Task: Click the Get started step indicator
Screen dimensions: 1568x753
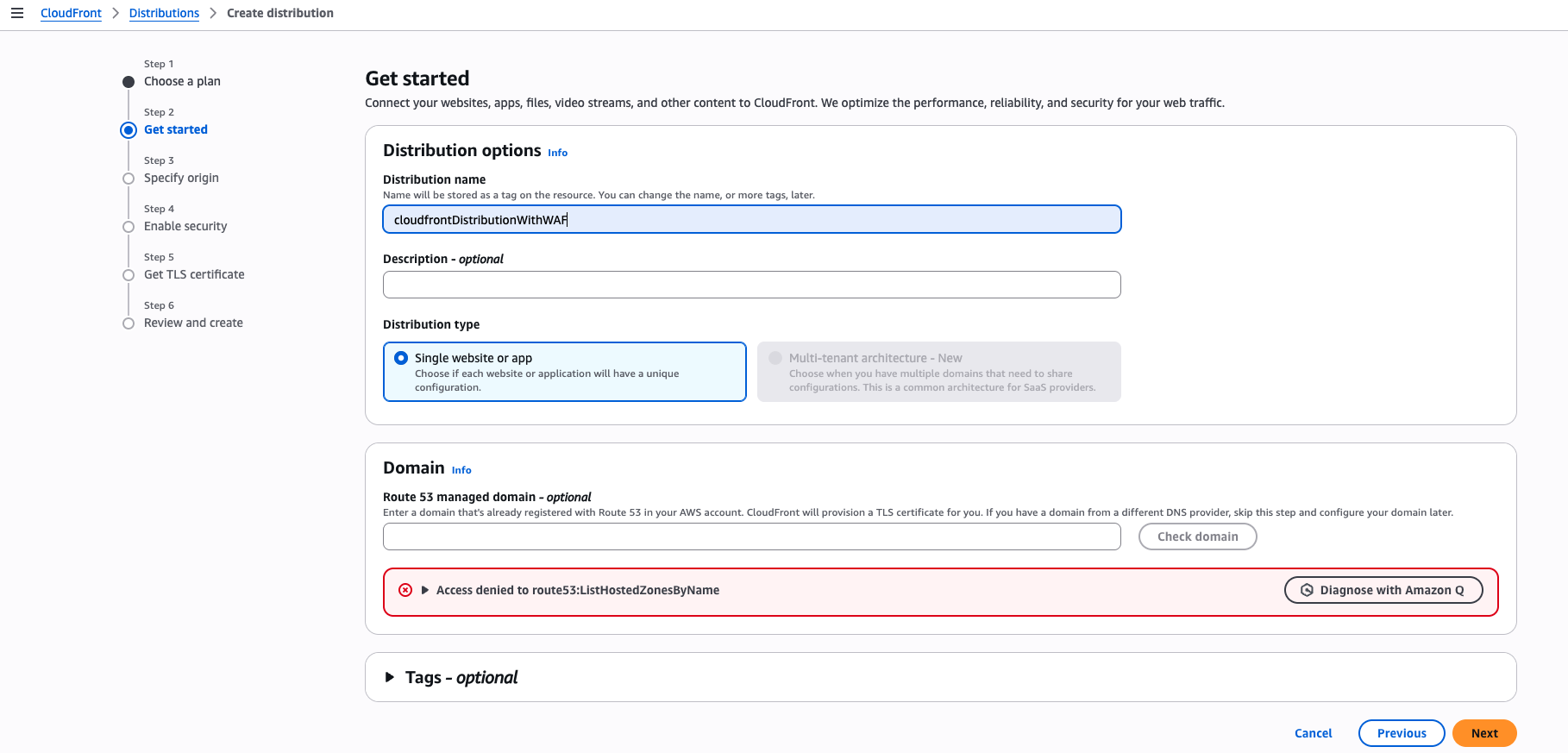Action: [x=129, y=130]
